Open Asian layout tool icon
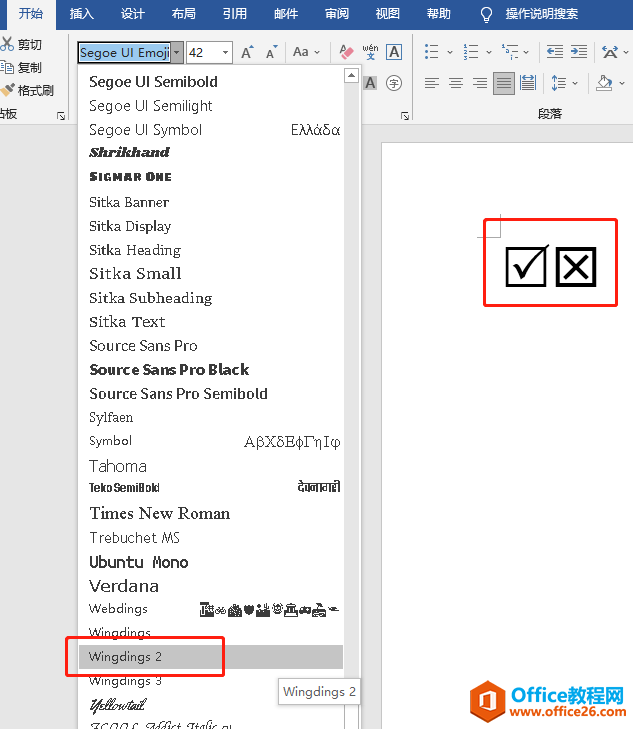 coord(610,52)
